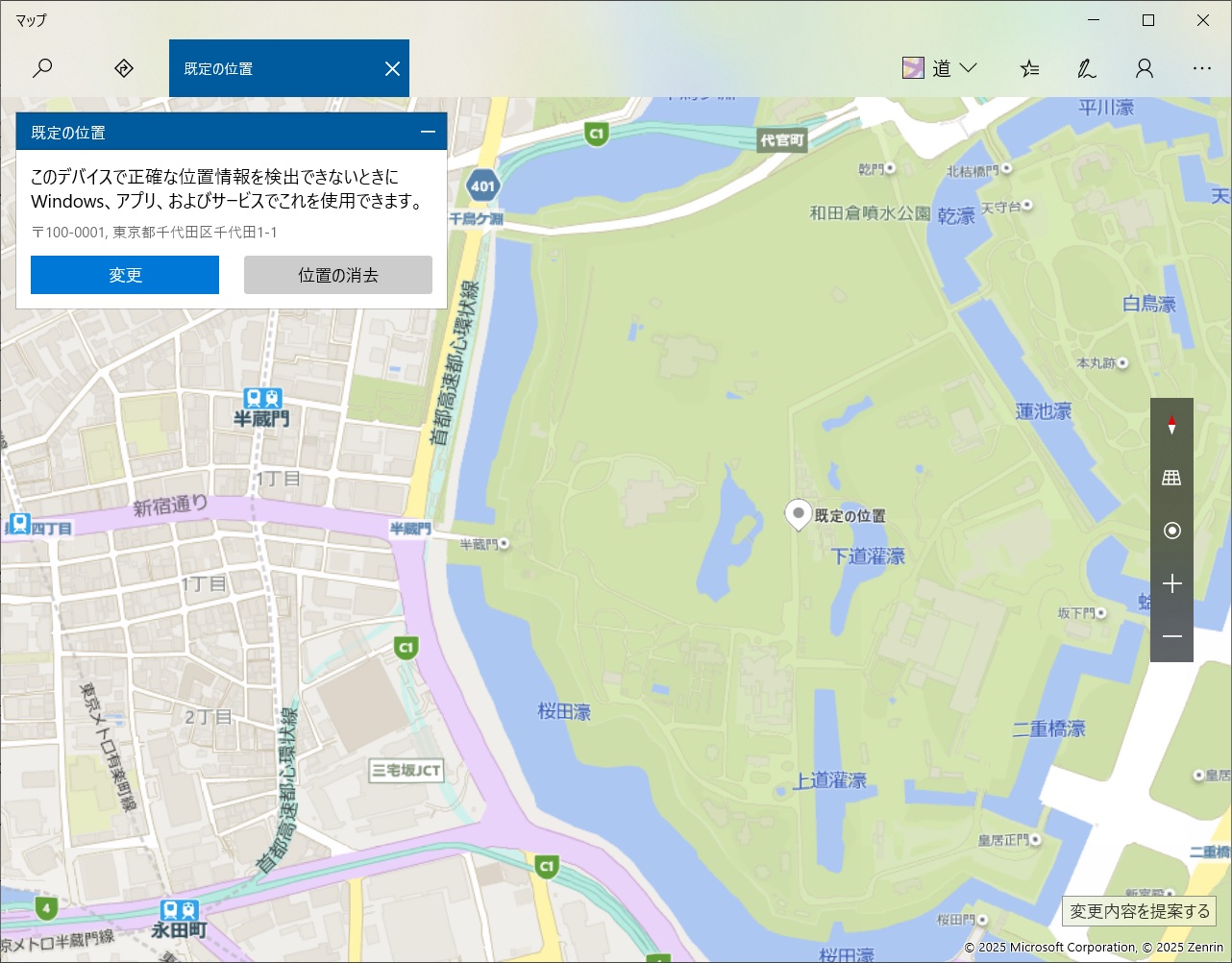This screenshot has width=1232, height=963.
Task: Click the 変更 button
Action: point(125,275)
